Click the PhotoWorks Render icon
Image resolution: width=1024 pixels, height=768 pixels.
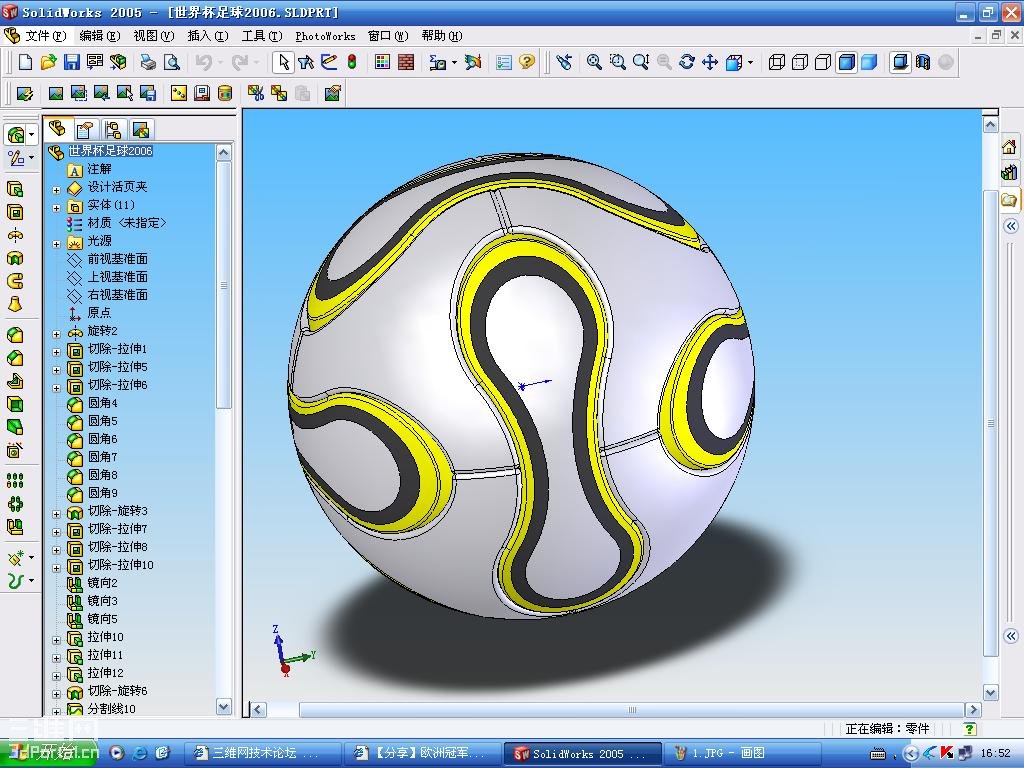tap(56, 93)
